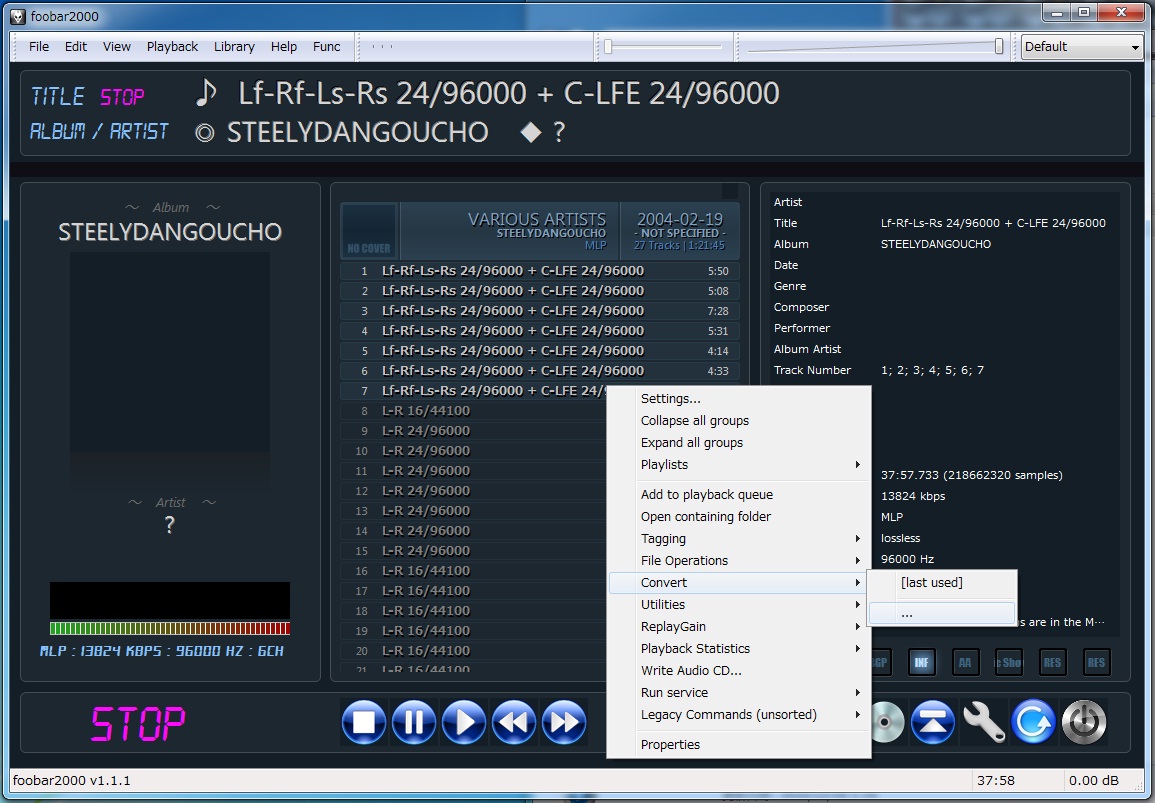The image size is (1155, 803).
Task: Click the silver CD disc icon
Action: 887,722
